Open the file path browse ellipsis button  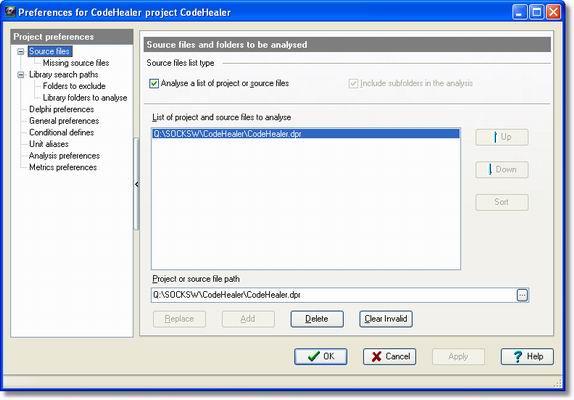(522, 295)
